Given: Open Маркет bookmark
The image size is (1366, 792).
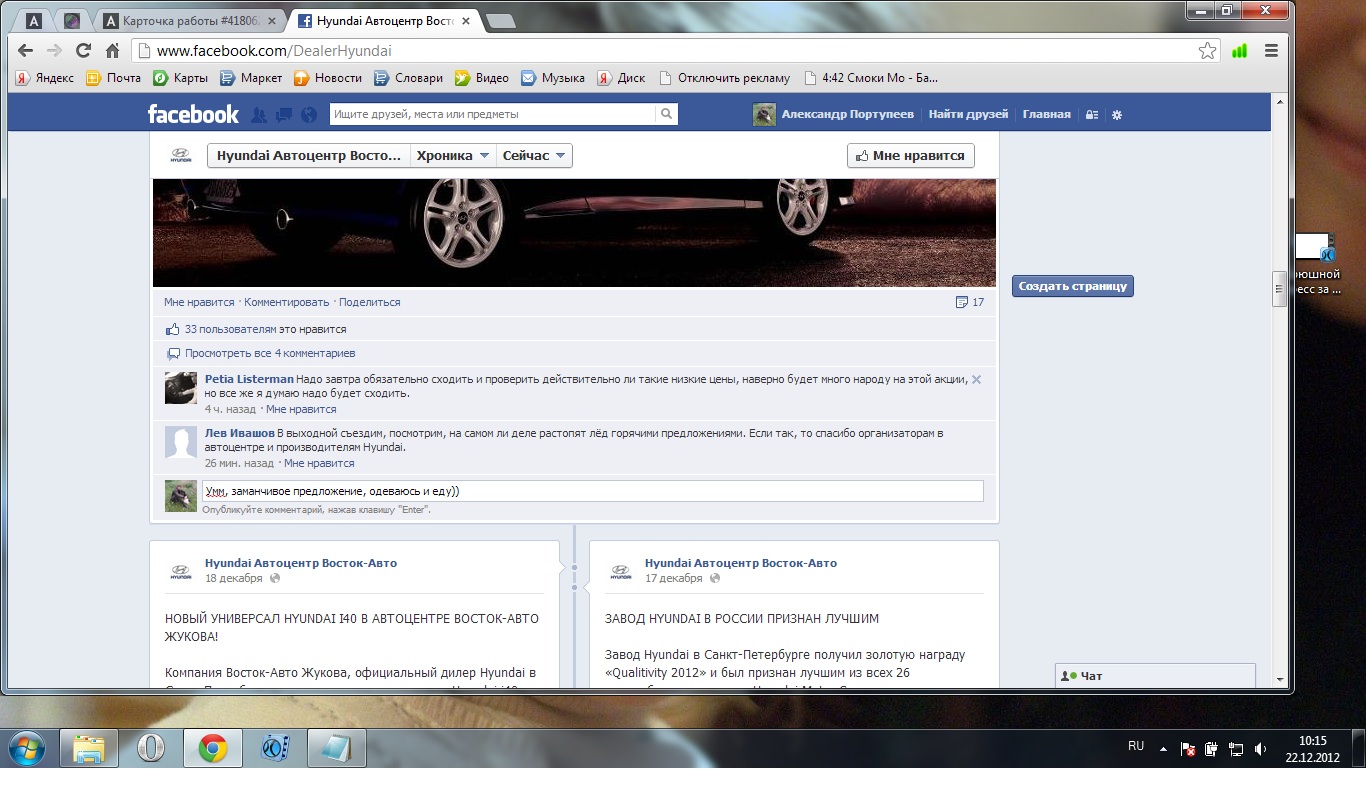Looking at the screenshot, I should point(251,78).
